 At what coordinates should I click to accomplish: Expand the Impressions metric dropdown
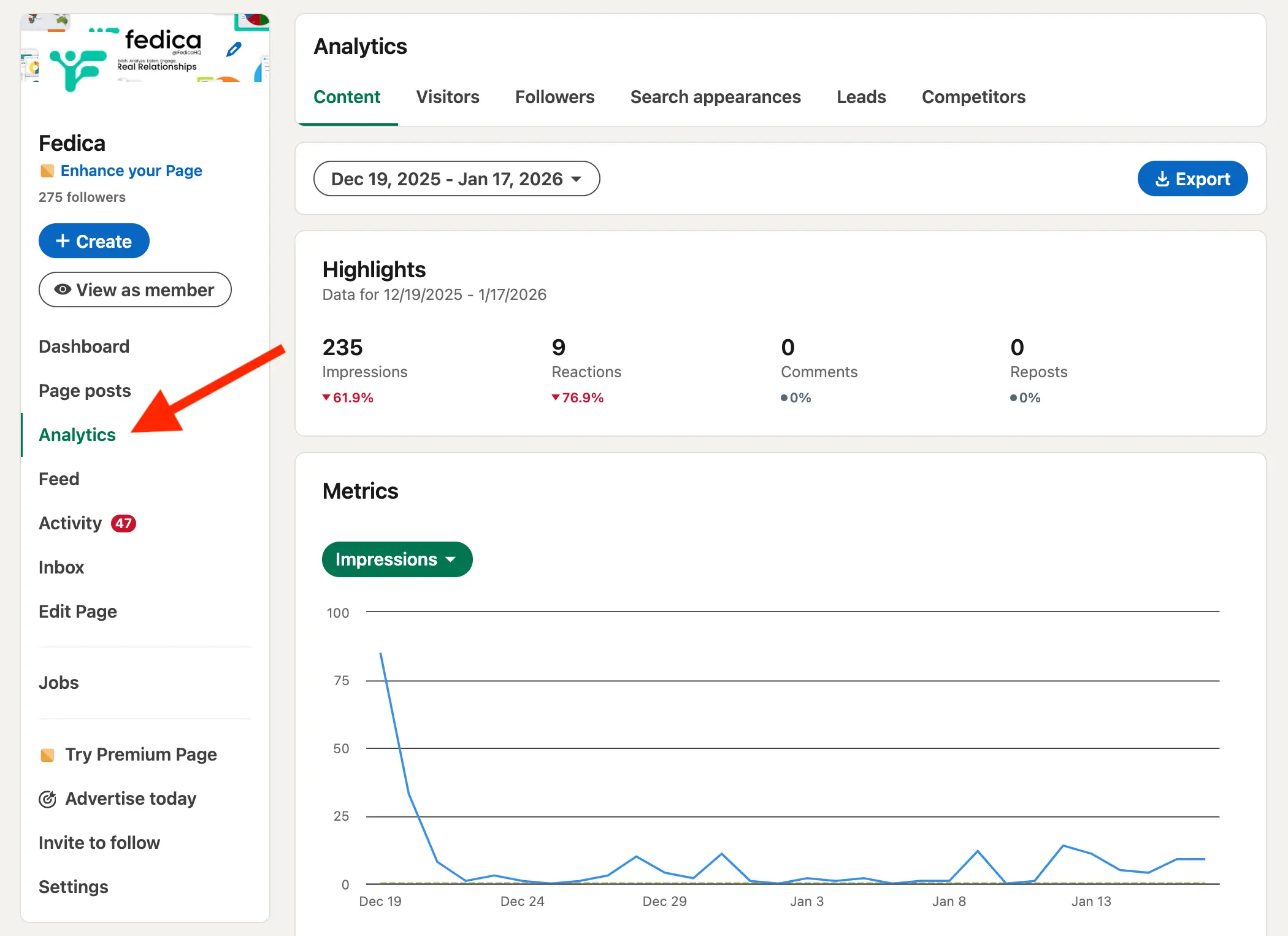tap(397, 559)
